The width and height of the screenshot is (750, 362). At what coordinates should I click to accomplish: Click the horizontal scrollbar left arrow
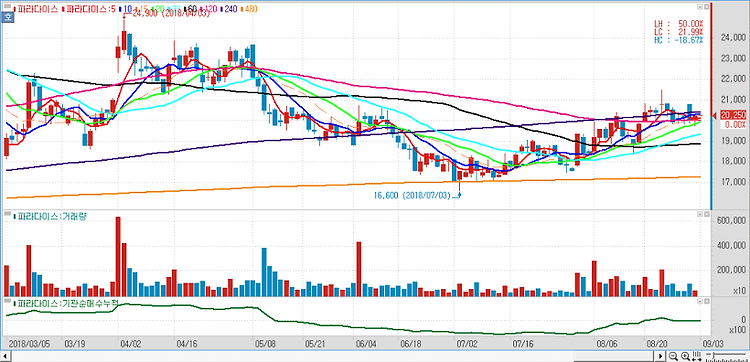point(5,356)
